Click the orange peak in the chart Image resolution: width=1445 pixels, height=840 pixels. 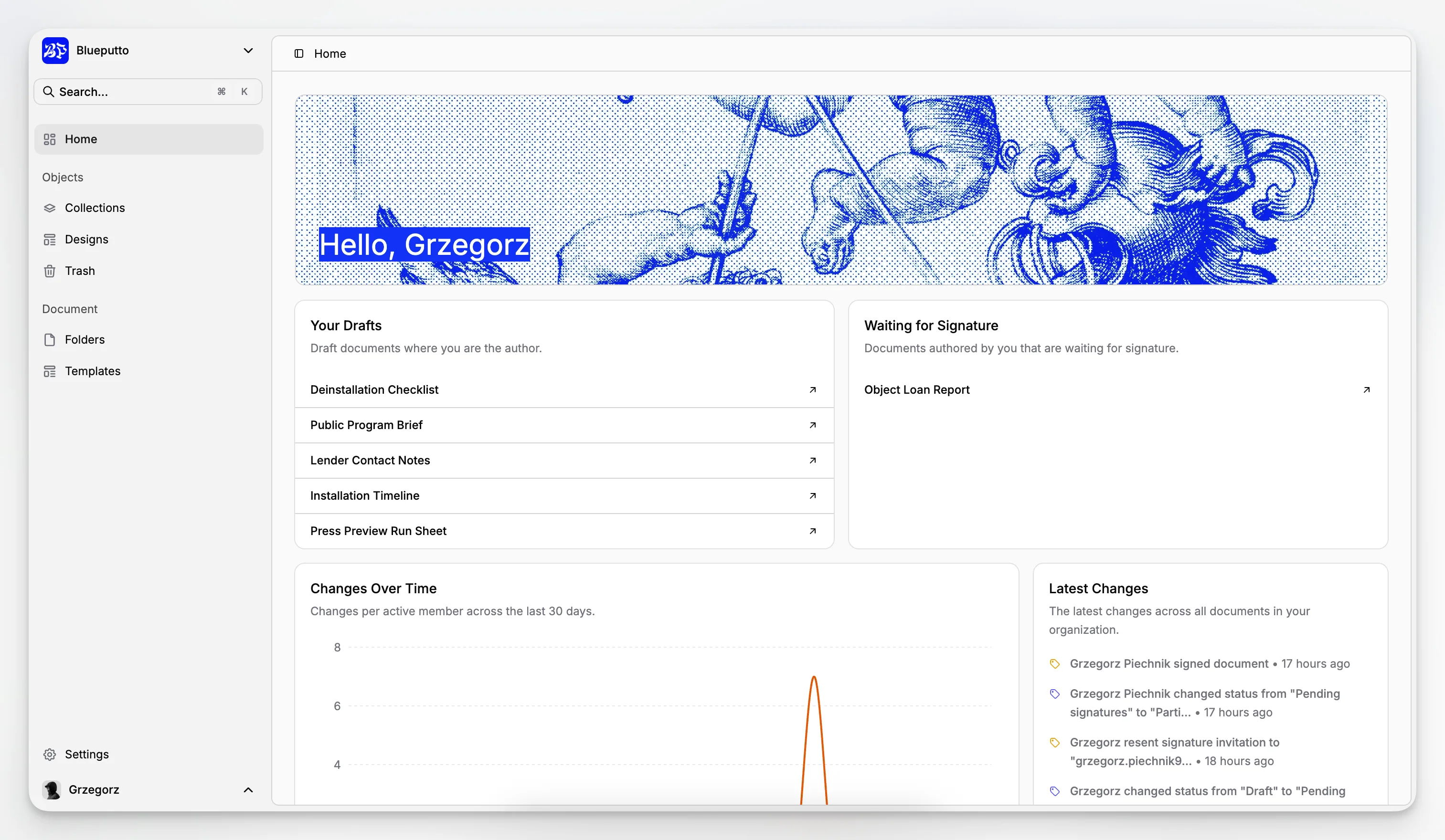814,678
